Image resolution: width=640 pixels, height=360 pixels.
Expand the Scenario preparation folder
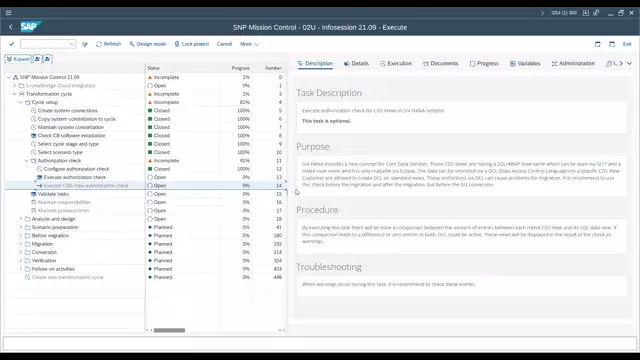(21, 227)
